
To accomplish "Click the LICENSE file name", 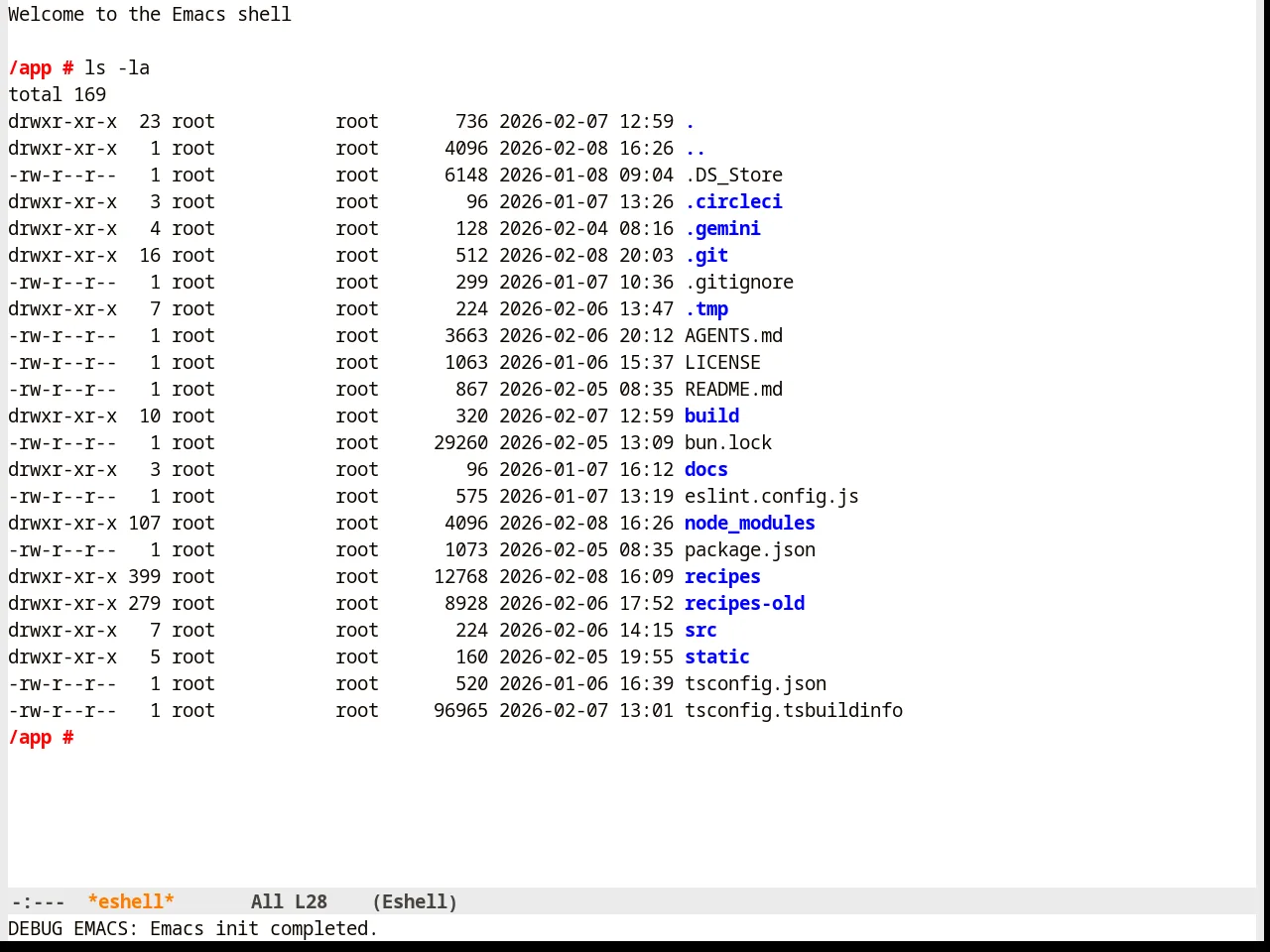I will (x=722, y=363).
